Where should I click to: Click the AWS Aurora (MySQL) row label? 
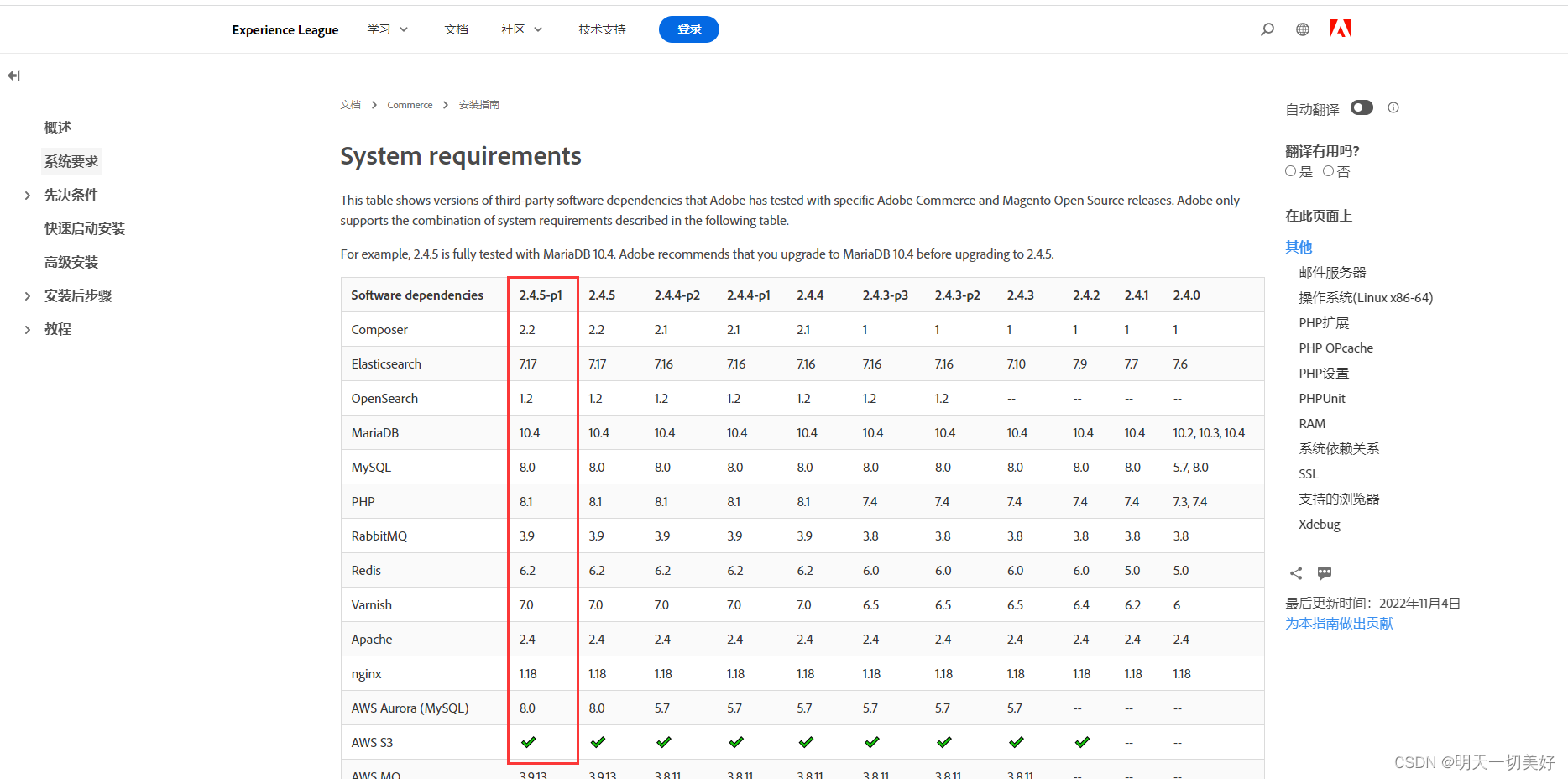point(410,708)
